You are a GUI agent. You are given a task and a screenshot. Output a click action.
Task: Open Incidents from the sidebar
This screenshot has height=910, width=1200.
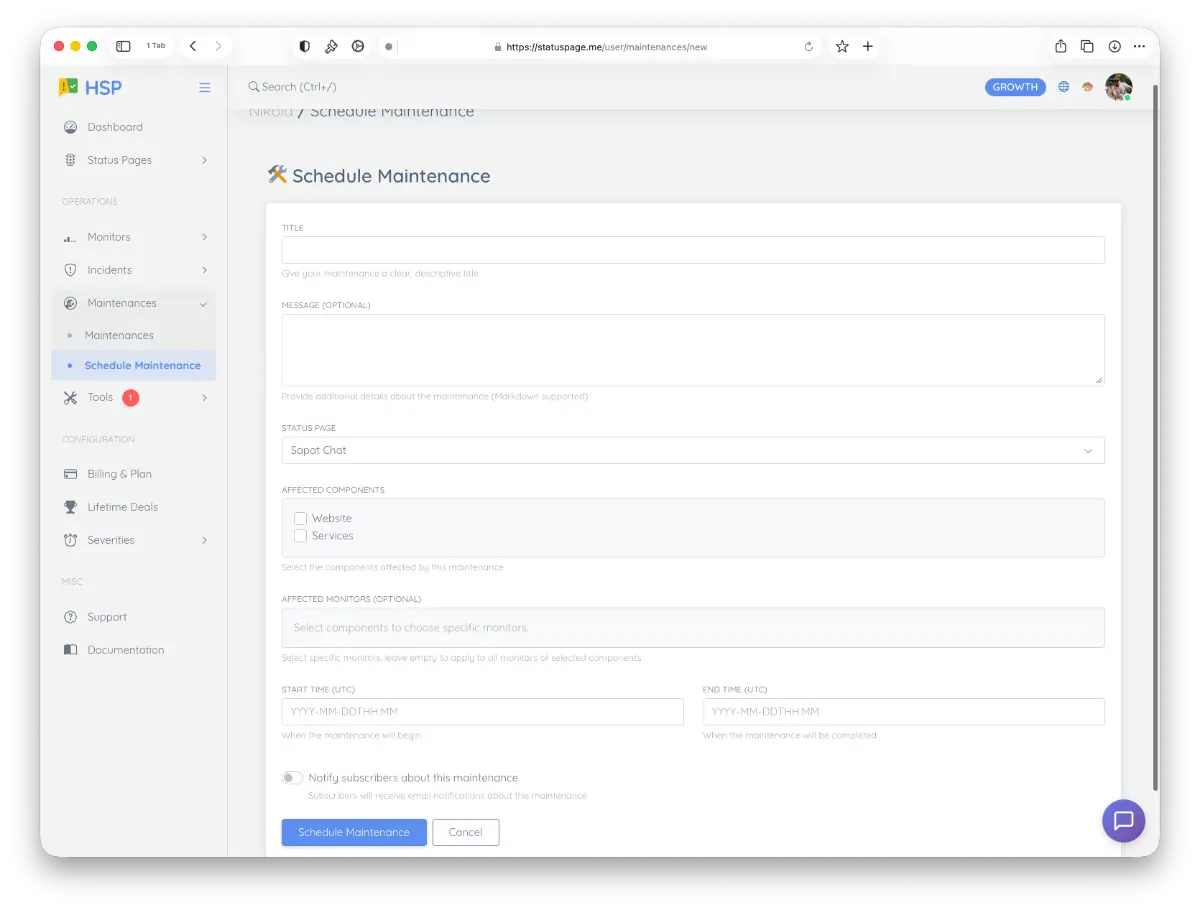tap(110, 269)
